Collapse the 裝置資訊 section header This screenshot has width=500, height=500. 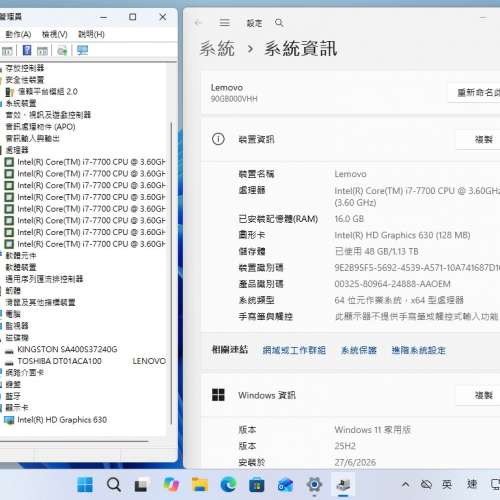point(351,139)
